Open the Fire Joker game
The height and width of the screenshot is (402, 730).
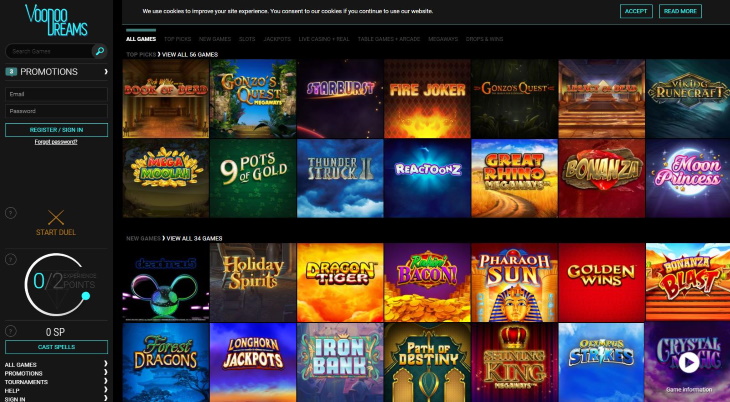point(427,99)
